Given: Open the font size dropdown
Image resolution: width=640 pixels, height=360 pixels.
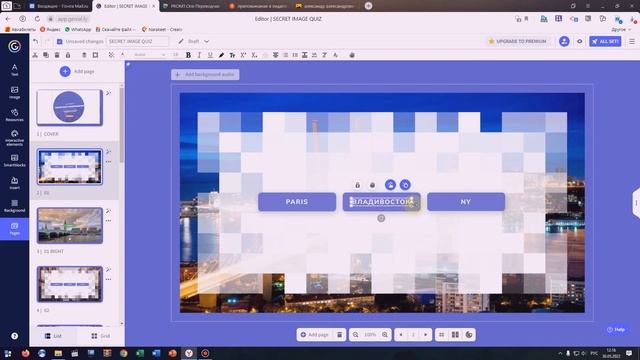Looking at the screenshot, I should click(x=176, y=55).
